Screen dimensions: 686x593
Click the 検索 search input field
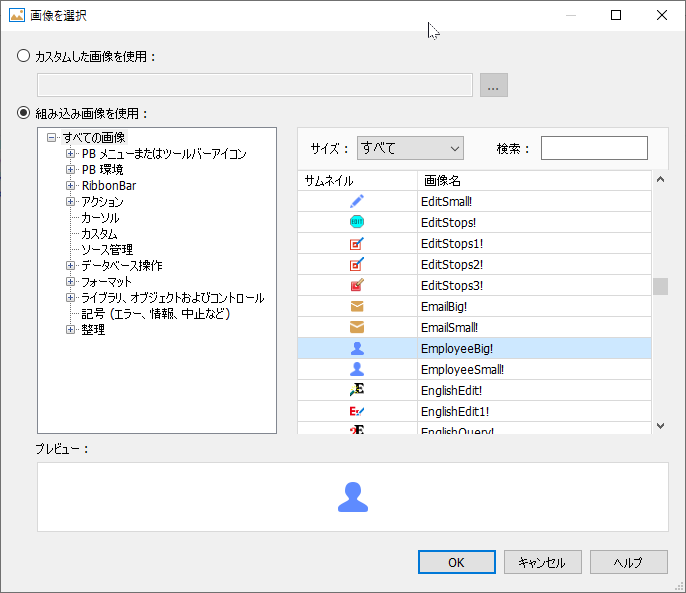coord(594,148)
